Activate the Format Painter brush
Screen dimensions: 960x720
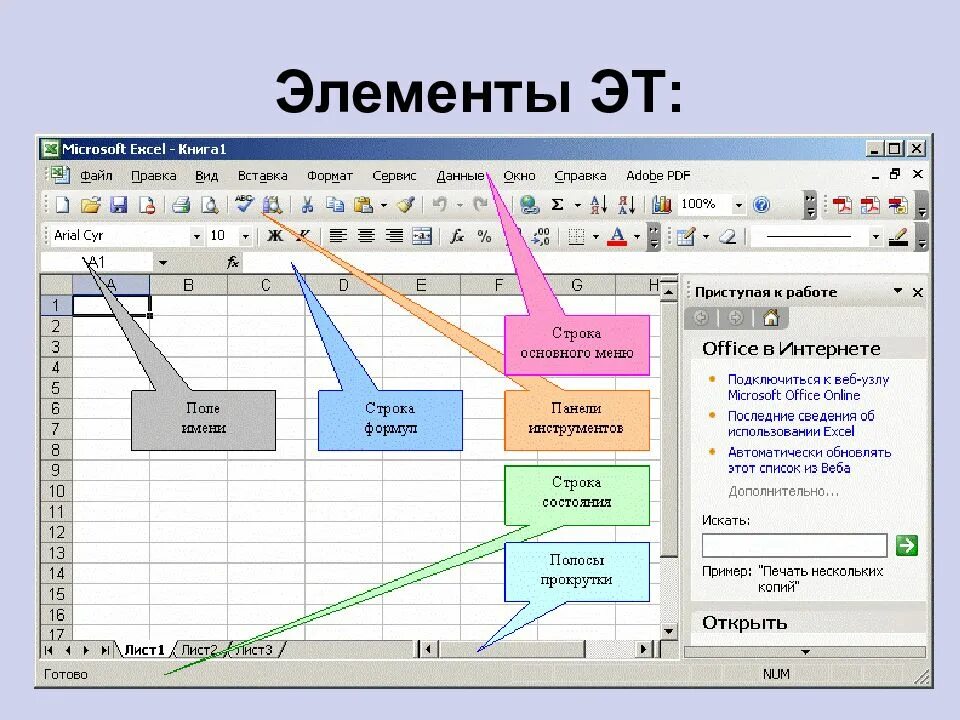pyautogui.click(x=406, y=204)
